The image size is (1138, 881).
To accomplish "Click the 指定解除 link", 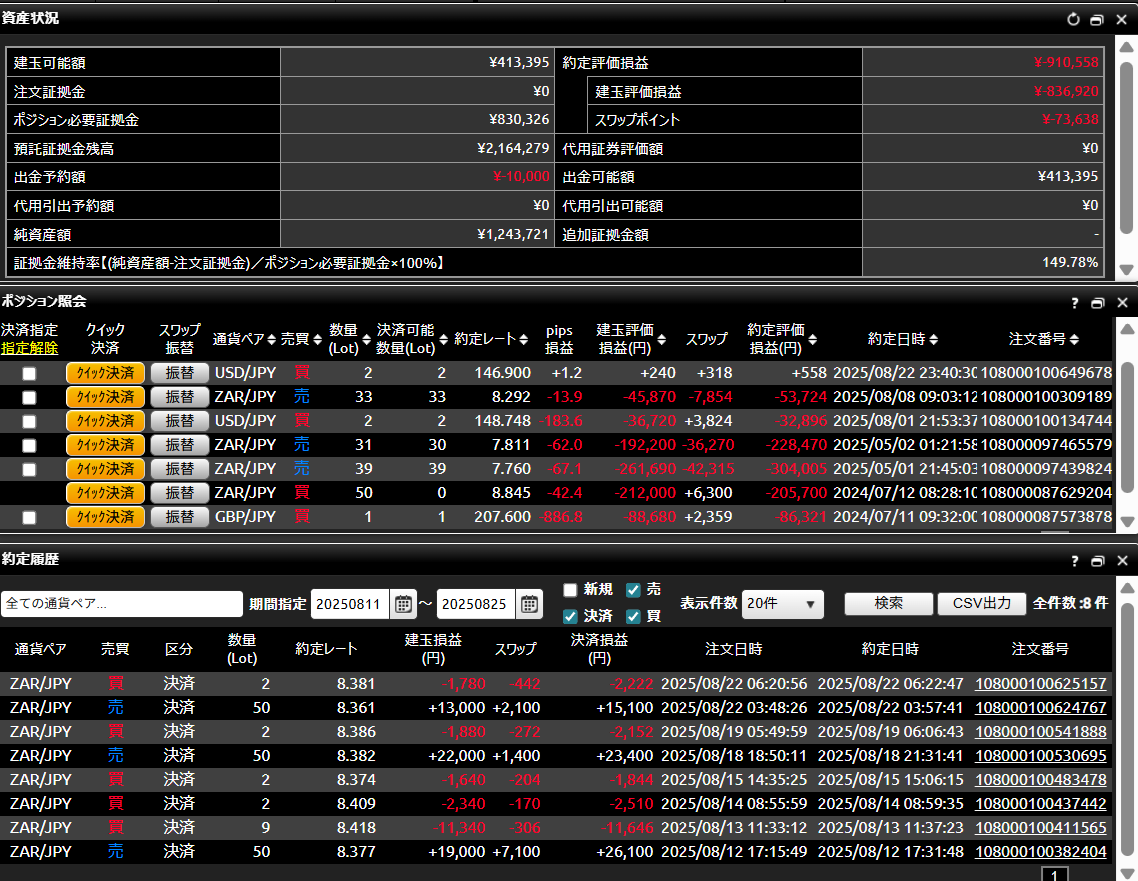I will pos(29,349).
